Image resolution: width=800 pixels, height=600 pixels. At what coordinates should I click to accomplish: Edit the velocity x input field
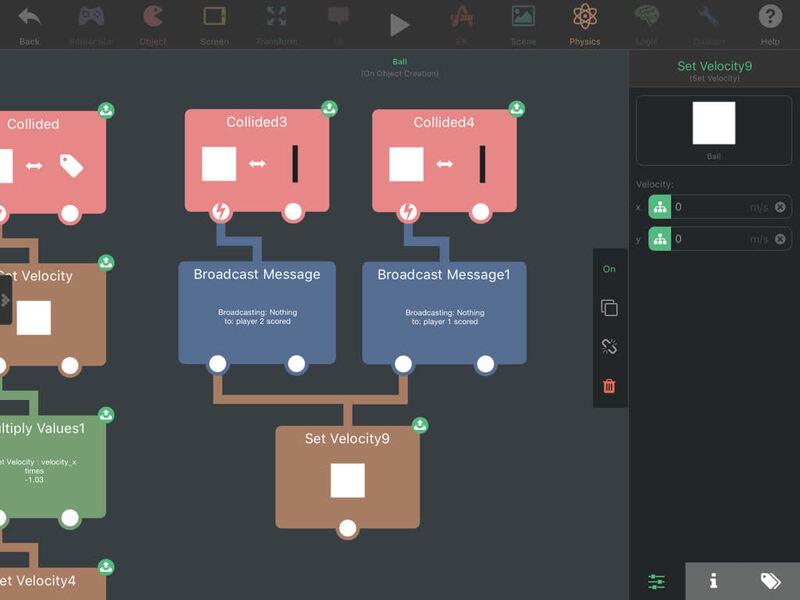720,207
